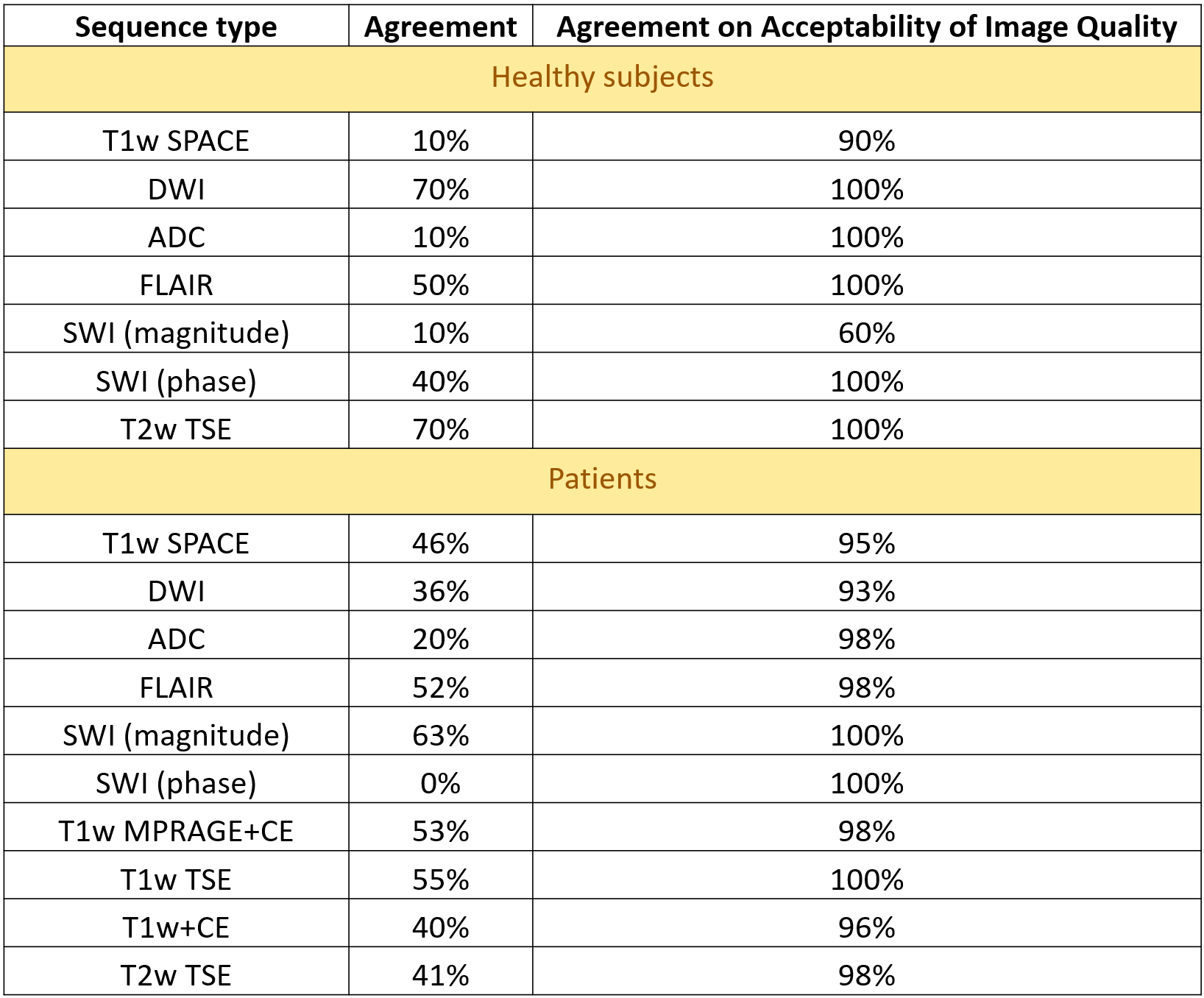
Task: Select the "Agreement on Acceptability of Image Quality" header
Action: coord(866,27)
